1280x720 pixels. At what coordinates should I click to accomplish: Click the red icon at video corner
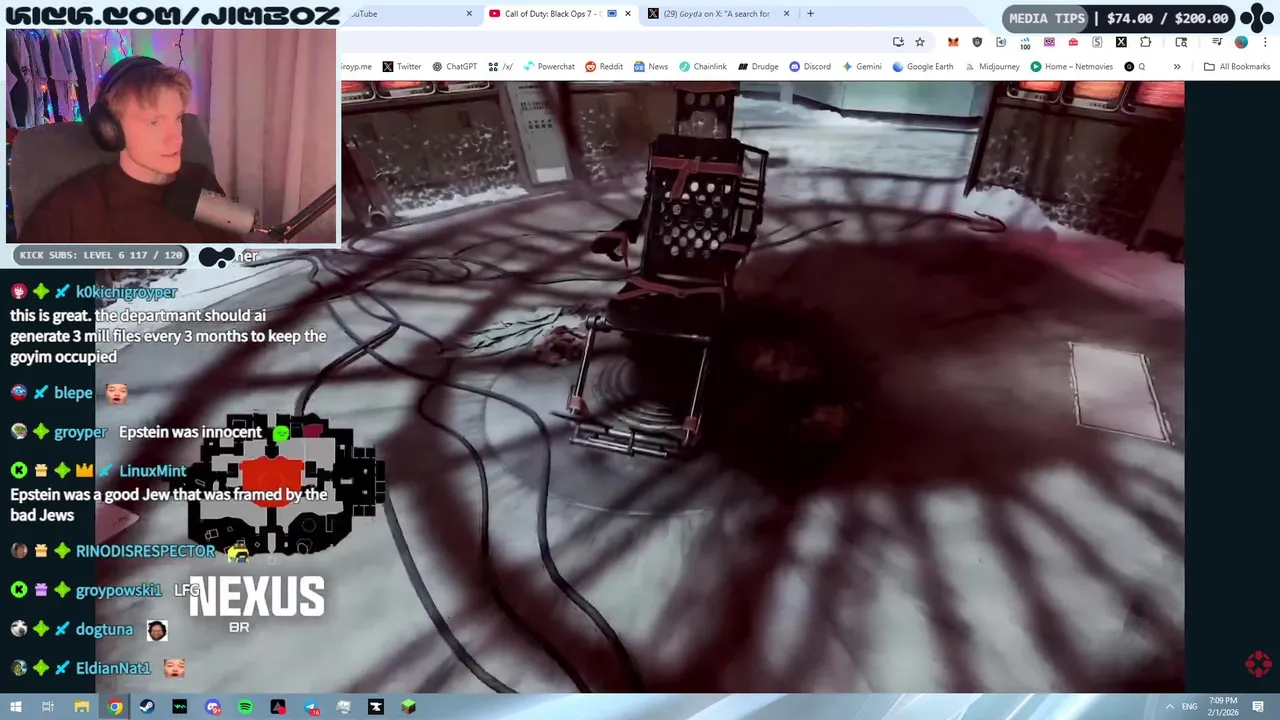point(1258,663)
